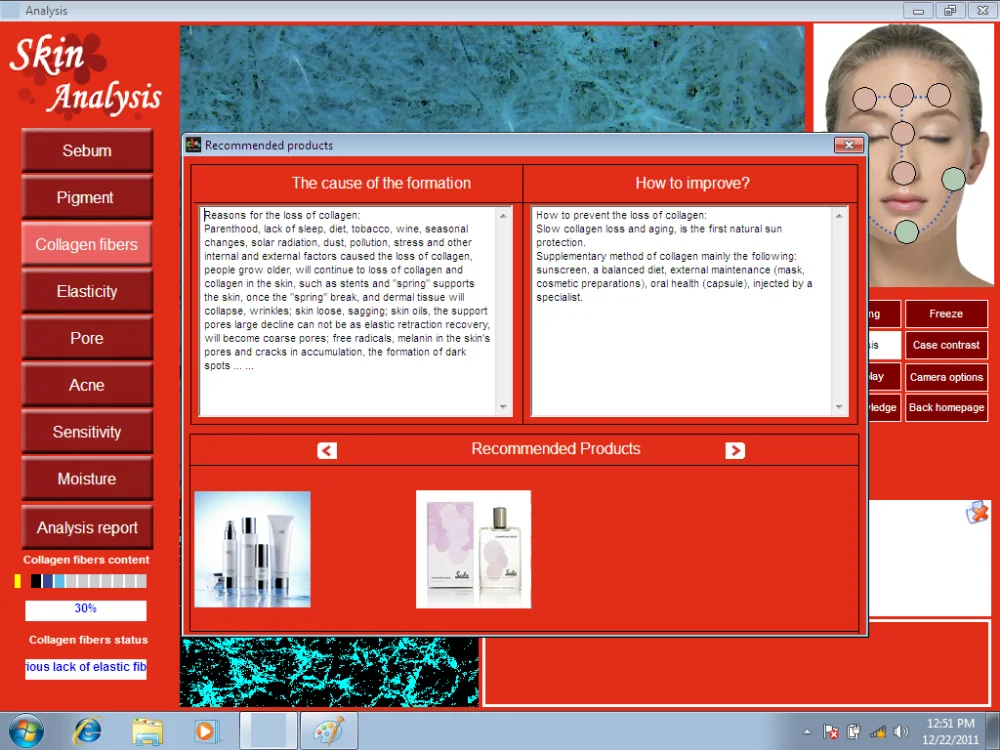Viewport: 1000px width, 750px height.
Task: Select the Sebum analysis tab
Action: click(x=87, y=151)
